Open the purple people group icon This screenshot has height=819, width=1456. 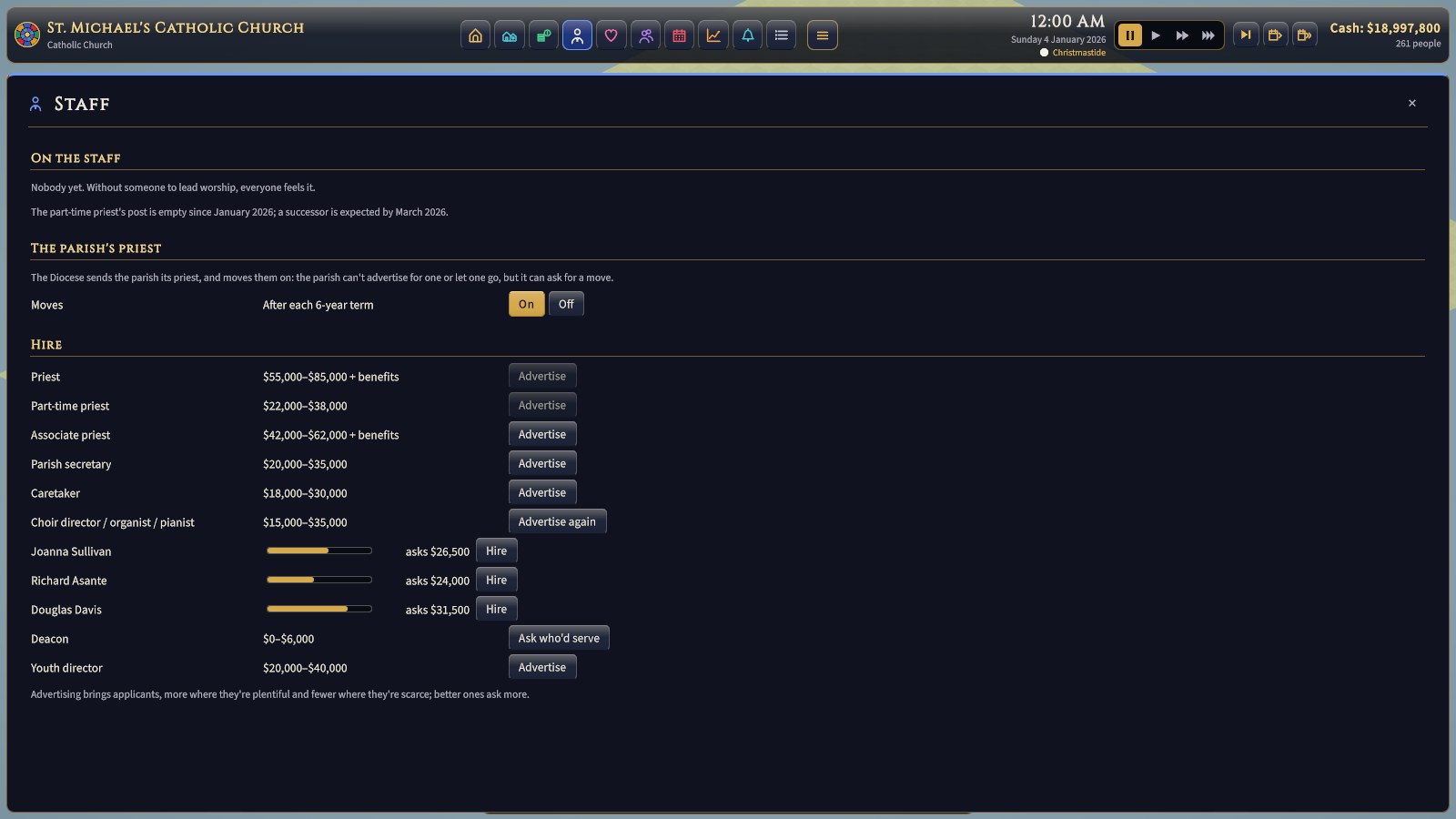(645, 35)
